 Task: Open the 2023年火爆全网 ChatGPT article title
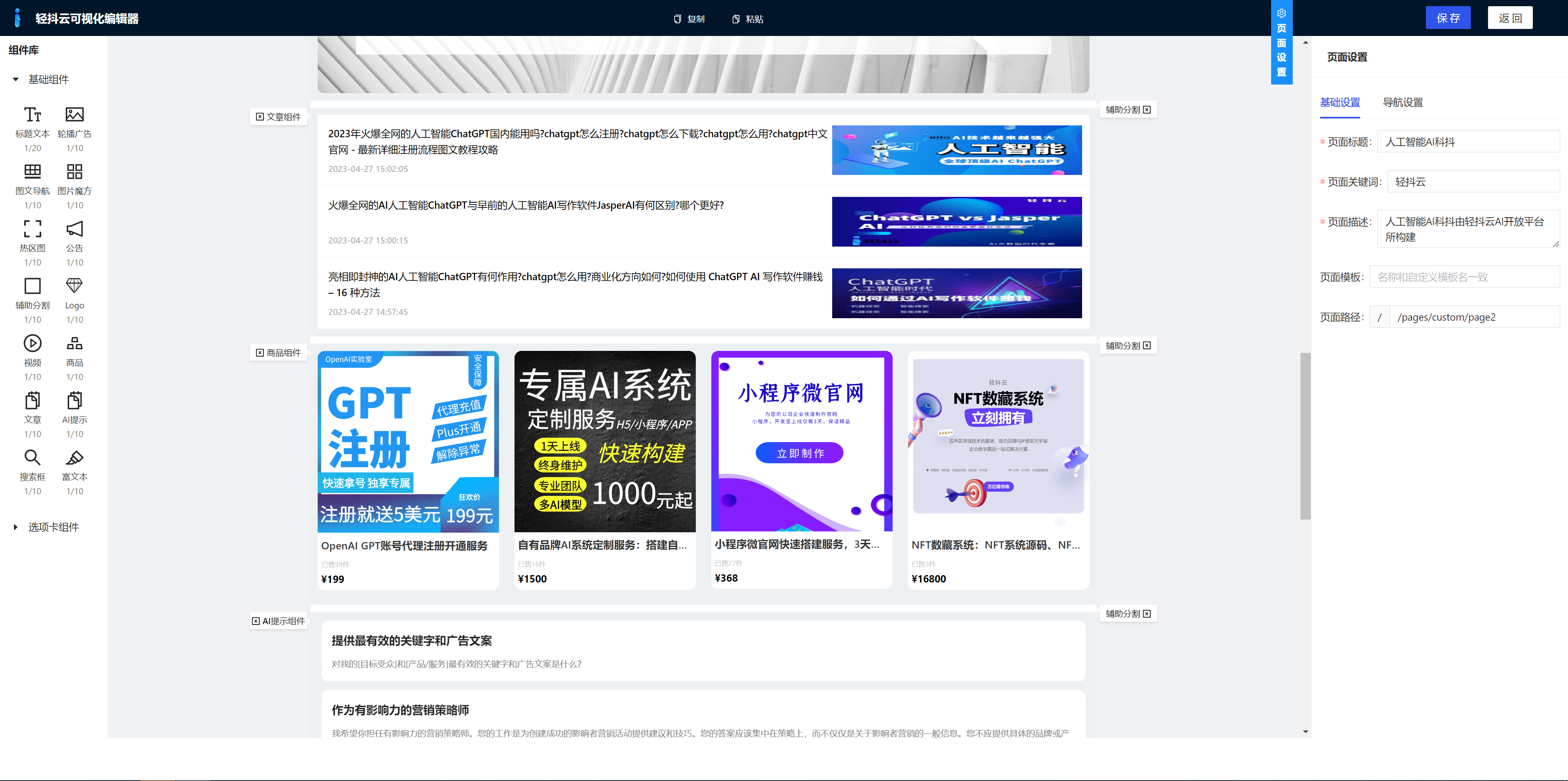pos(578,141)
